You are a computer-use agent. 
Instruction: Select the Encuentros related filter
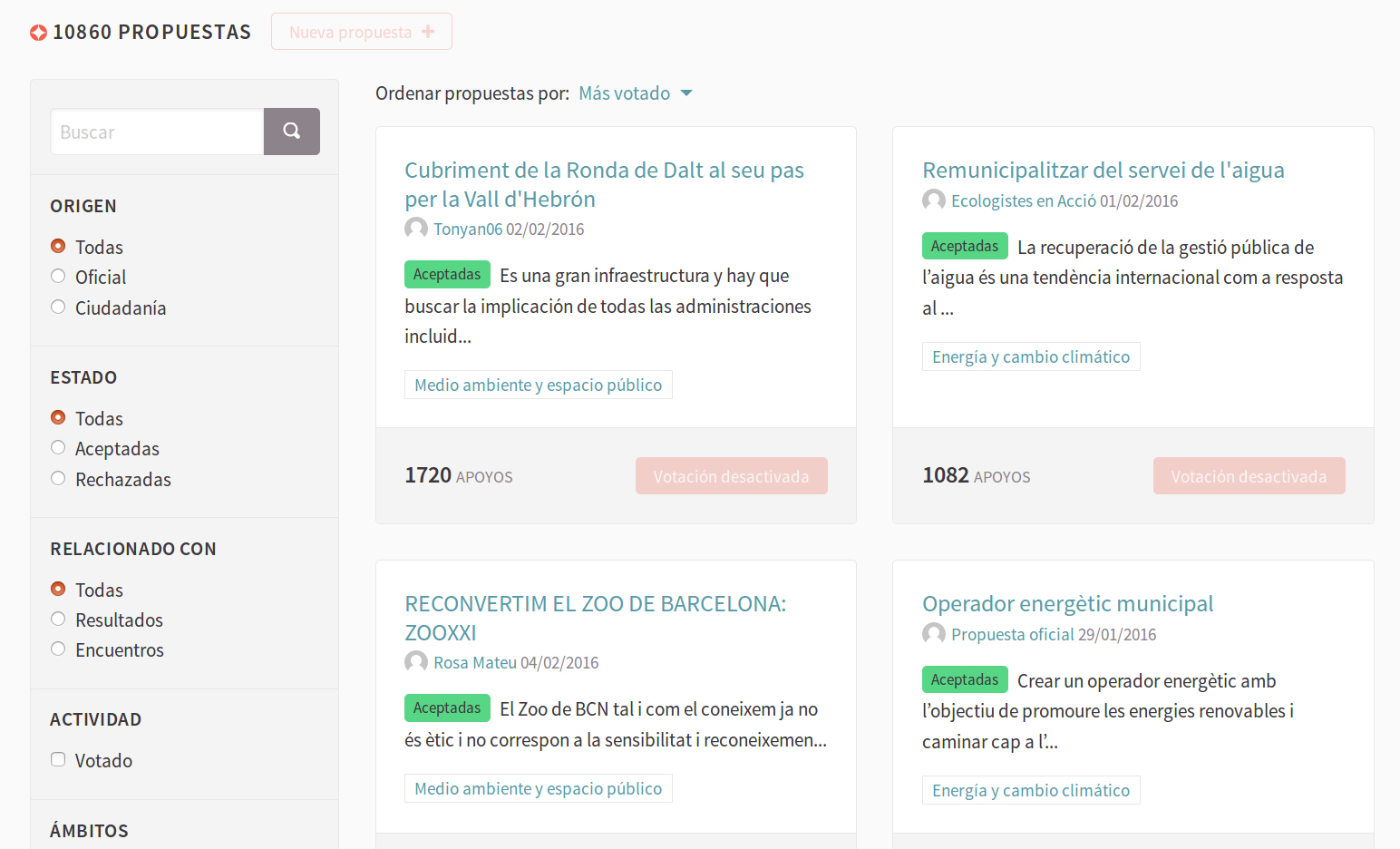pyautogui.click(x=58, y=649)
